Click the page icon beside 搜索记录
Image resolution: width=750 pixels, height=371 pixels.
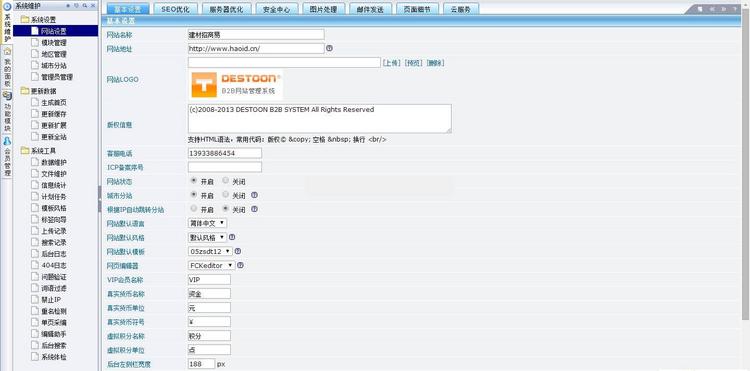(34, 242)
